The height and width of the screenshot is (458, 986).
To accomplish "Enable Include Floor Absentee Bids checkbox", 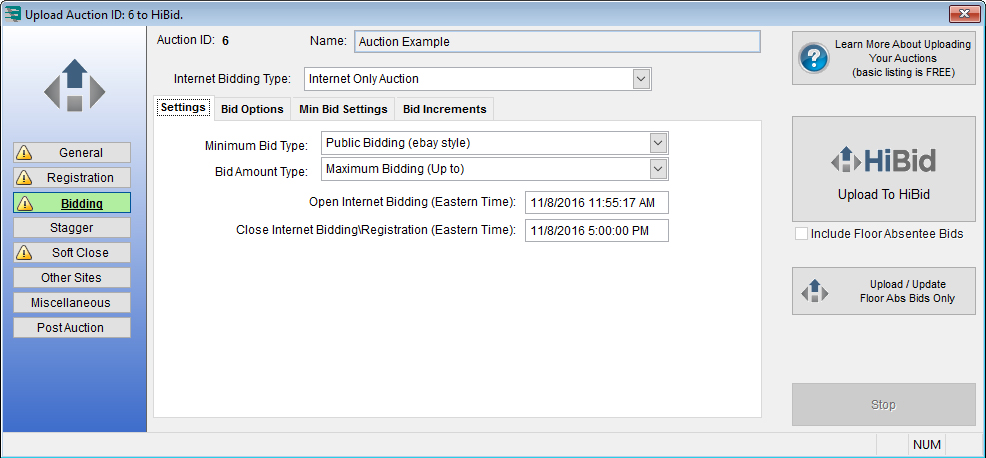I will click(x=801, y=233).
